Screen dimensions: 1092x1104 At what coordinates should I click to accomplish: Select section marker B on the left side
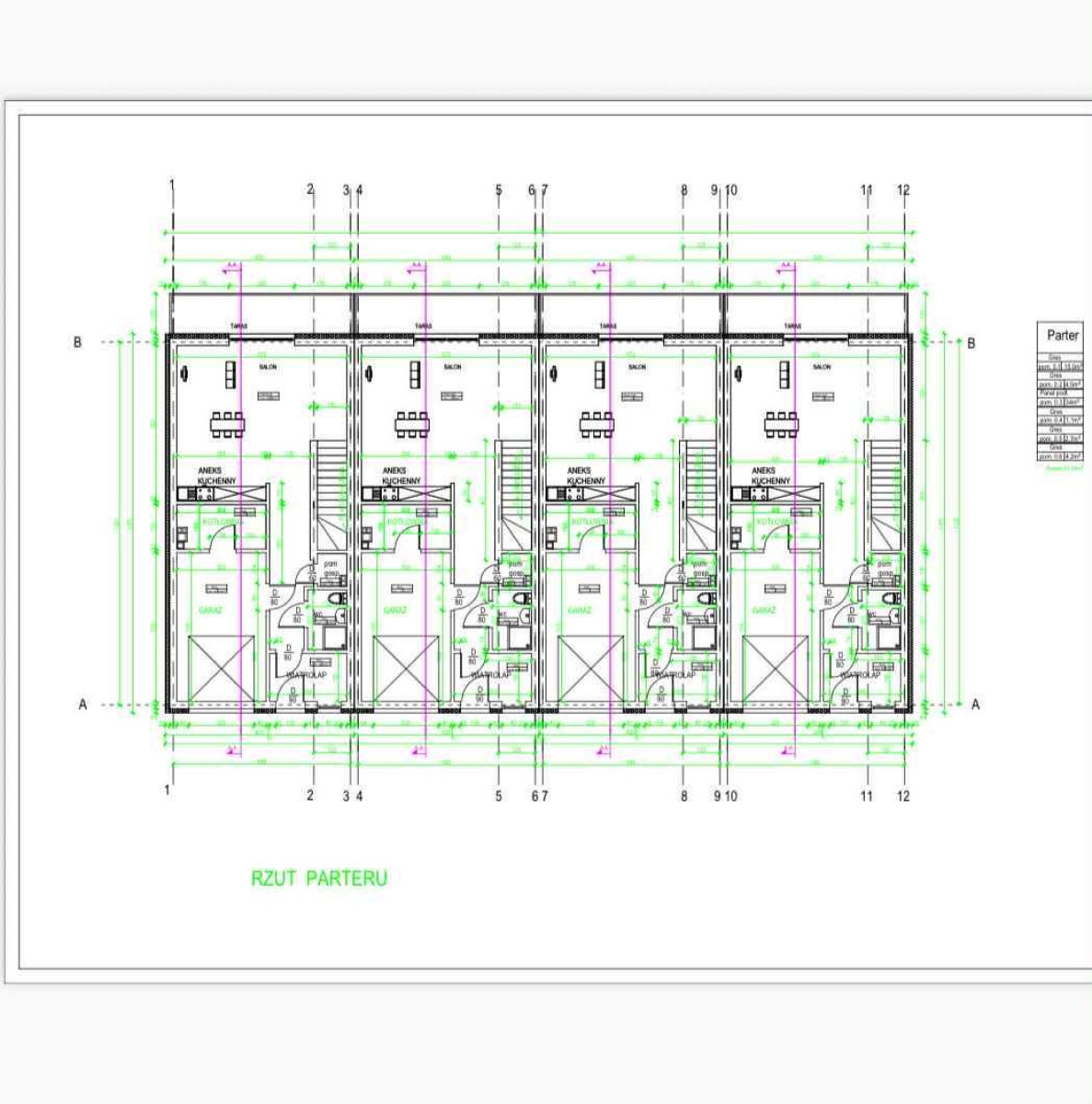click(77, 342)
